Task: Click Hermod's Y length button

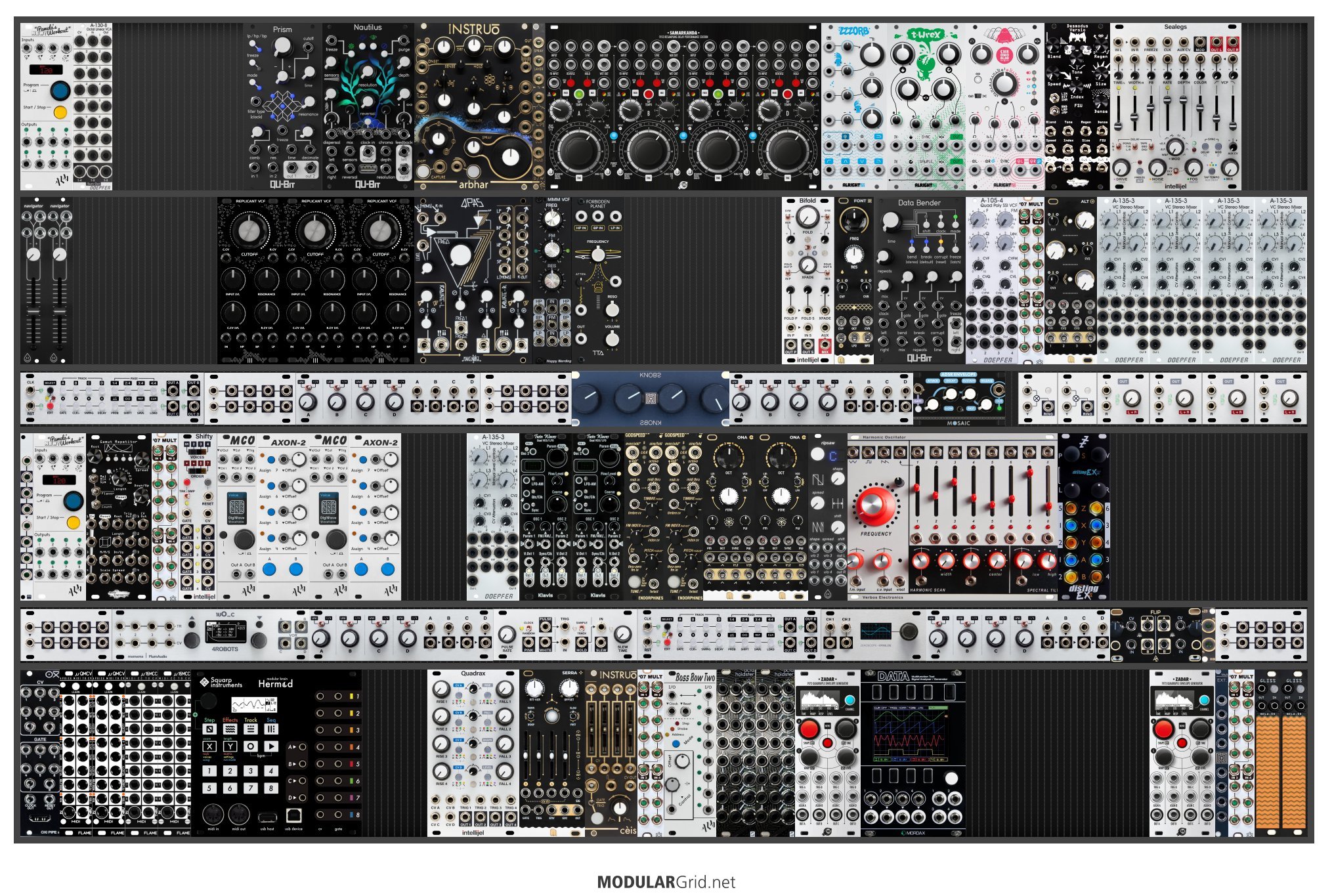Action: coord(230,746)
